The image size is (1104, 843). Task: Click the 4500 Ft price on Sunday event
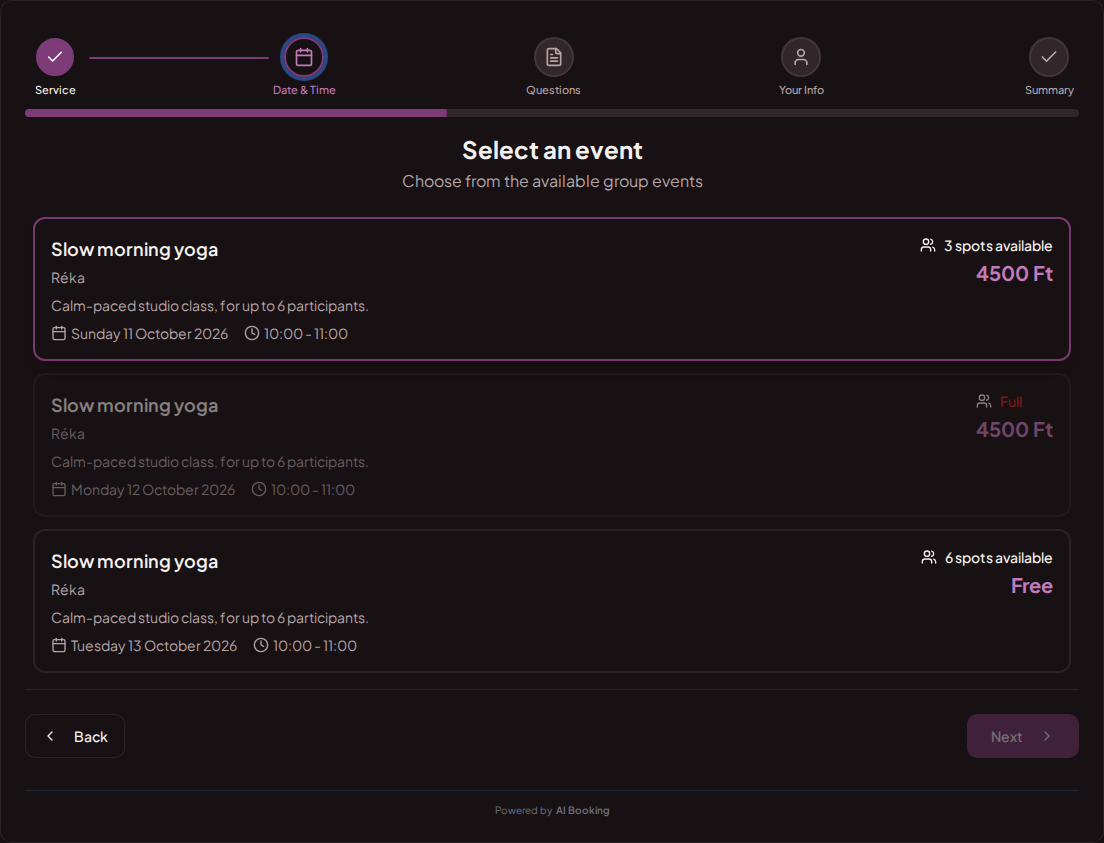(1014, 274)
